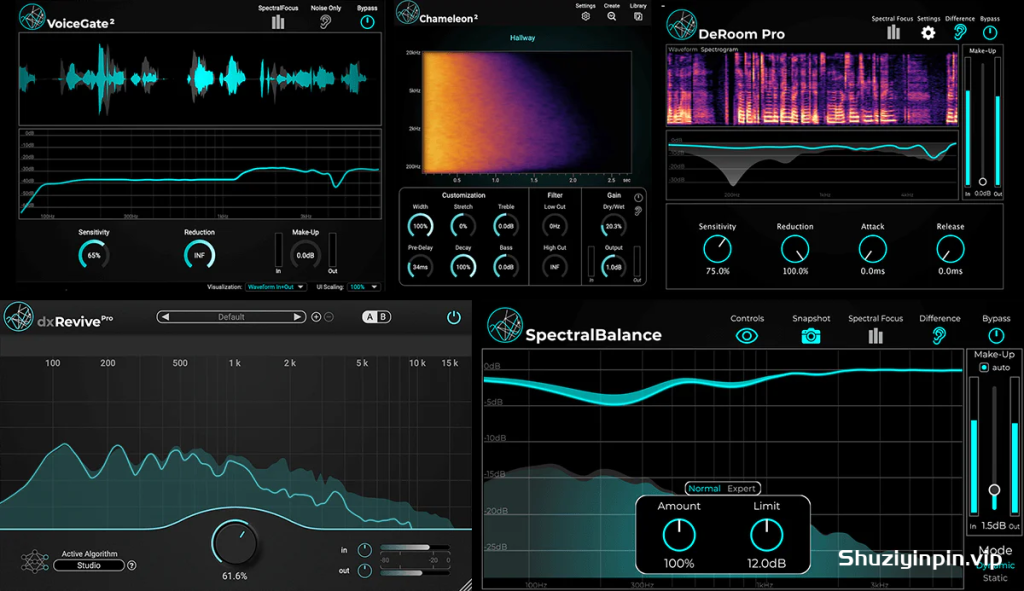Click Chameleon Create magnifier icon
The height and width of the screenshot is (591, 1024).
tap(612, 16)
